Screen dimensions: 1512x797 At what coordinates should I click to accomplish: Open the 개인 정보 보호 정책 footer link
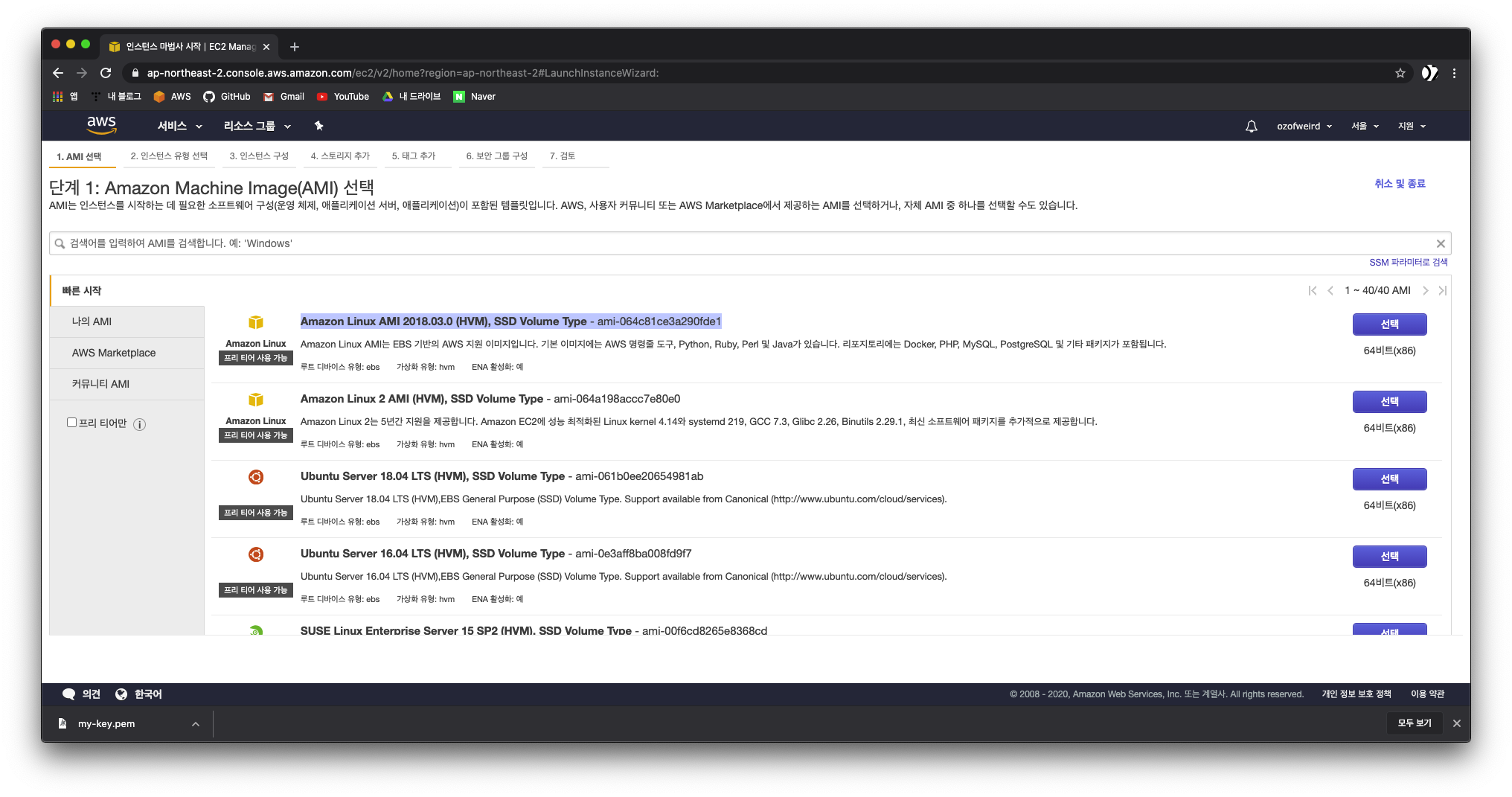tap(1356, 694)
